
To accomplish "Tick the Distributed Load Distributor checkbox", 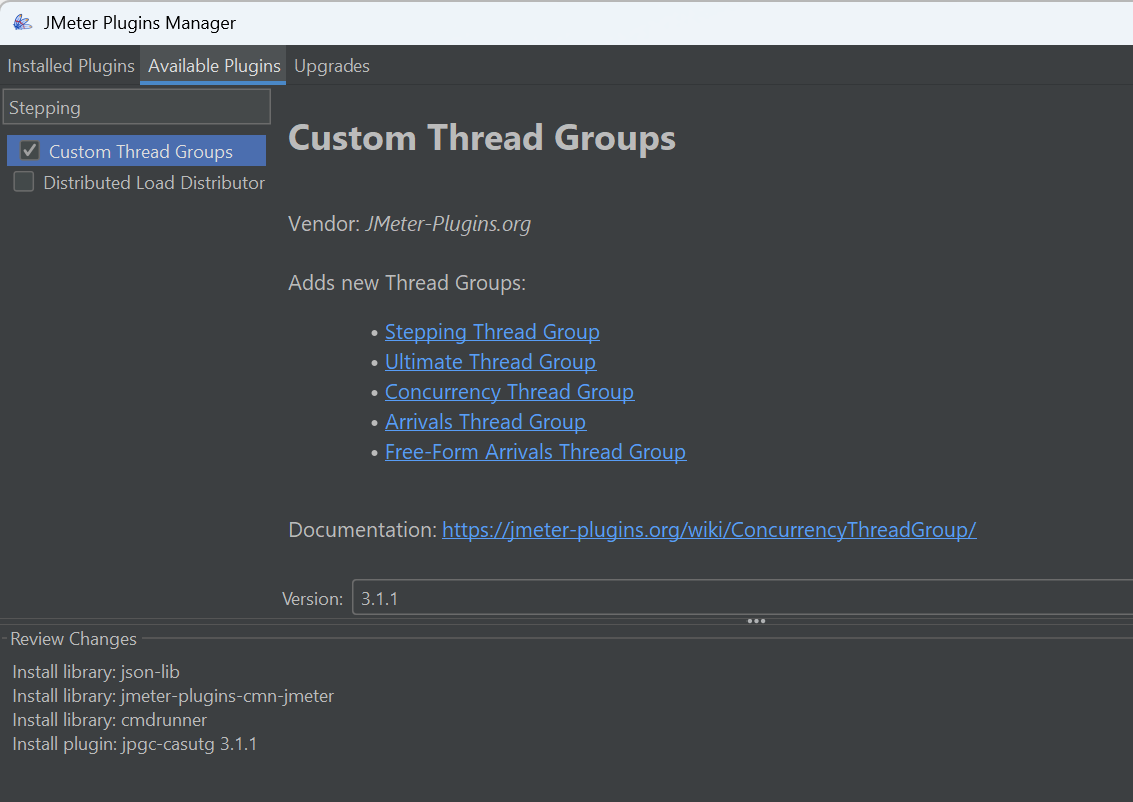I will pyautogui.click(x=24, y=181).
